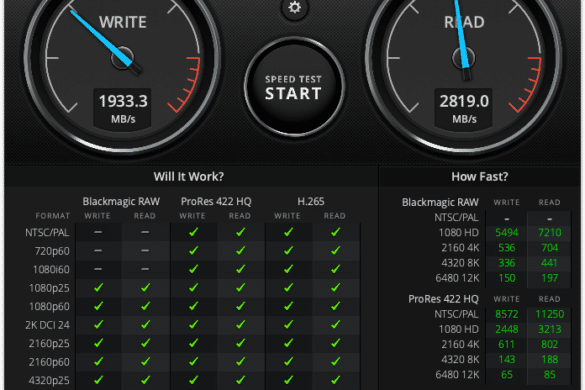The height and width of the screenshot is (390, 585).
Task: Select Blackmagic RAW 1080 HD write value 5494
Action: (x=507, y=233)
